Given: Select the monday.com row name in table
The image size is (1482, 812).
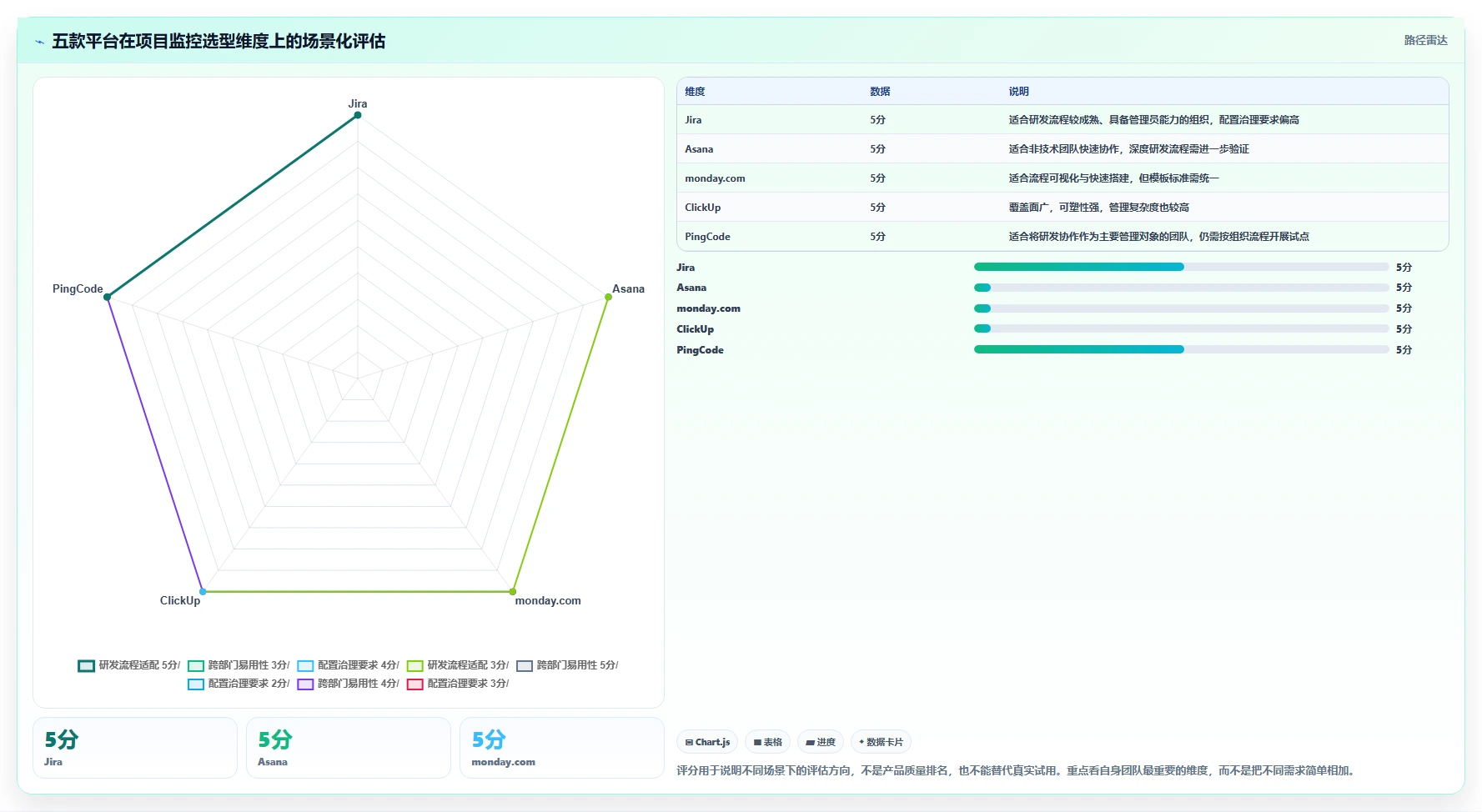Looking at the screenshot, I should [x=715, y=178].
